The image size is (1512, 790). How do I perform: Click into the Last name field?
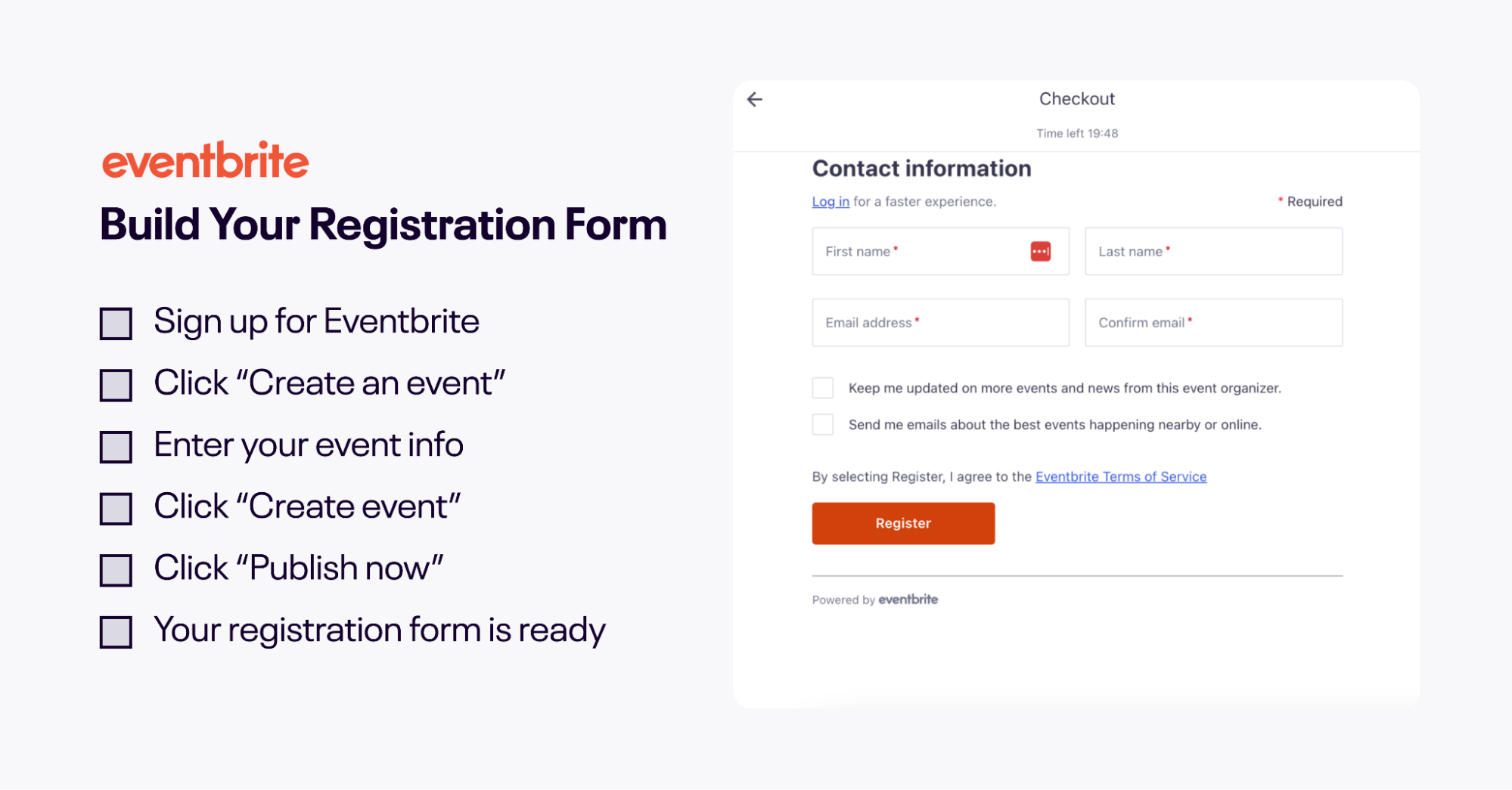(x=1213, y=252)
